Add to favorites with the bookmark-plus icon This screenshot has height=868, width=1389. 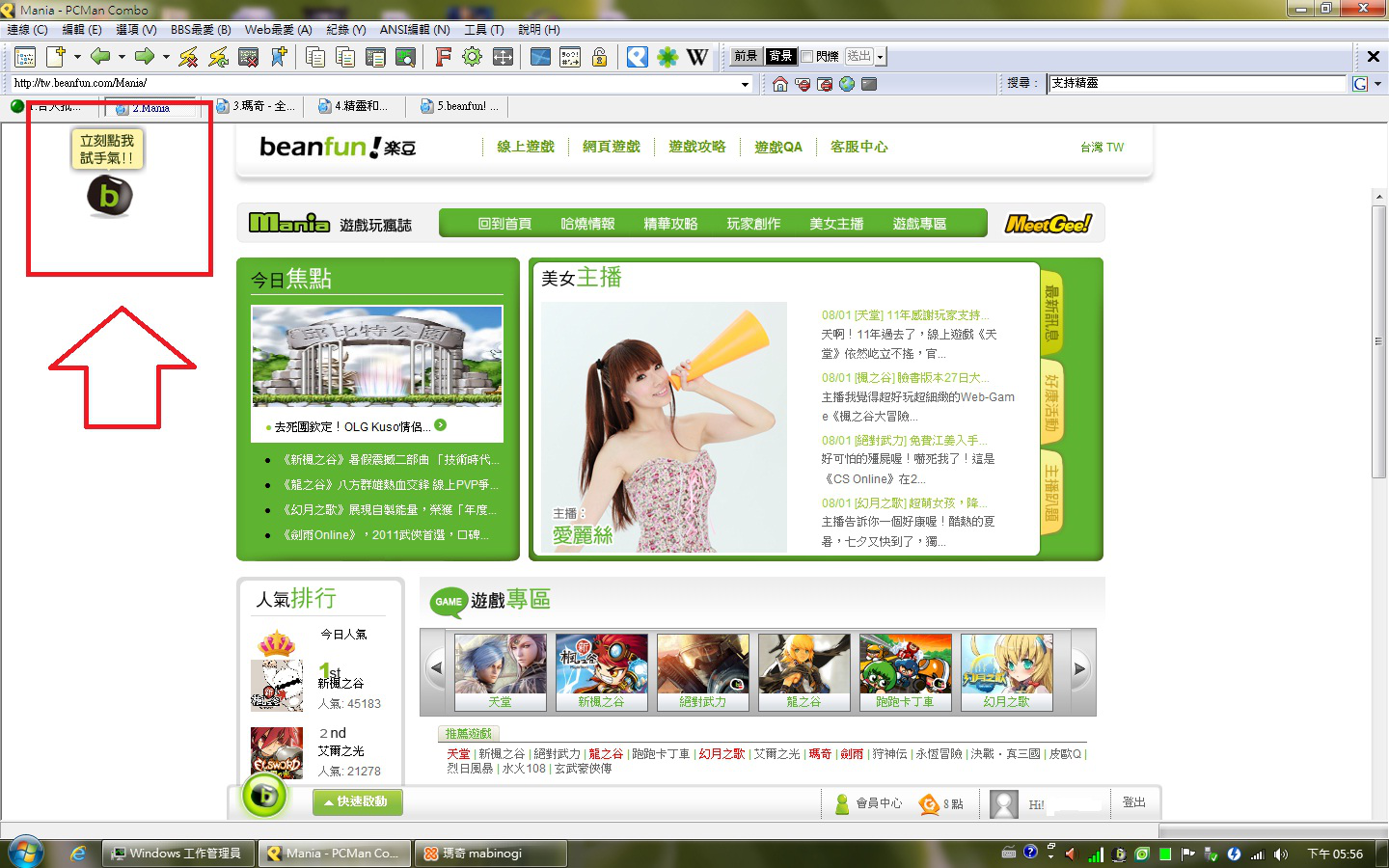[x=279, y=57]
